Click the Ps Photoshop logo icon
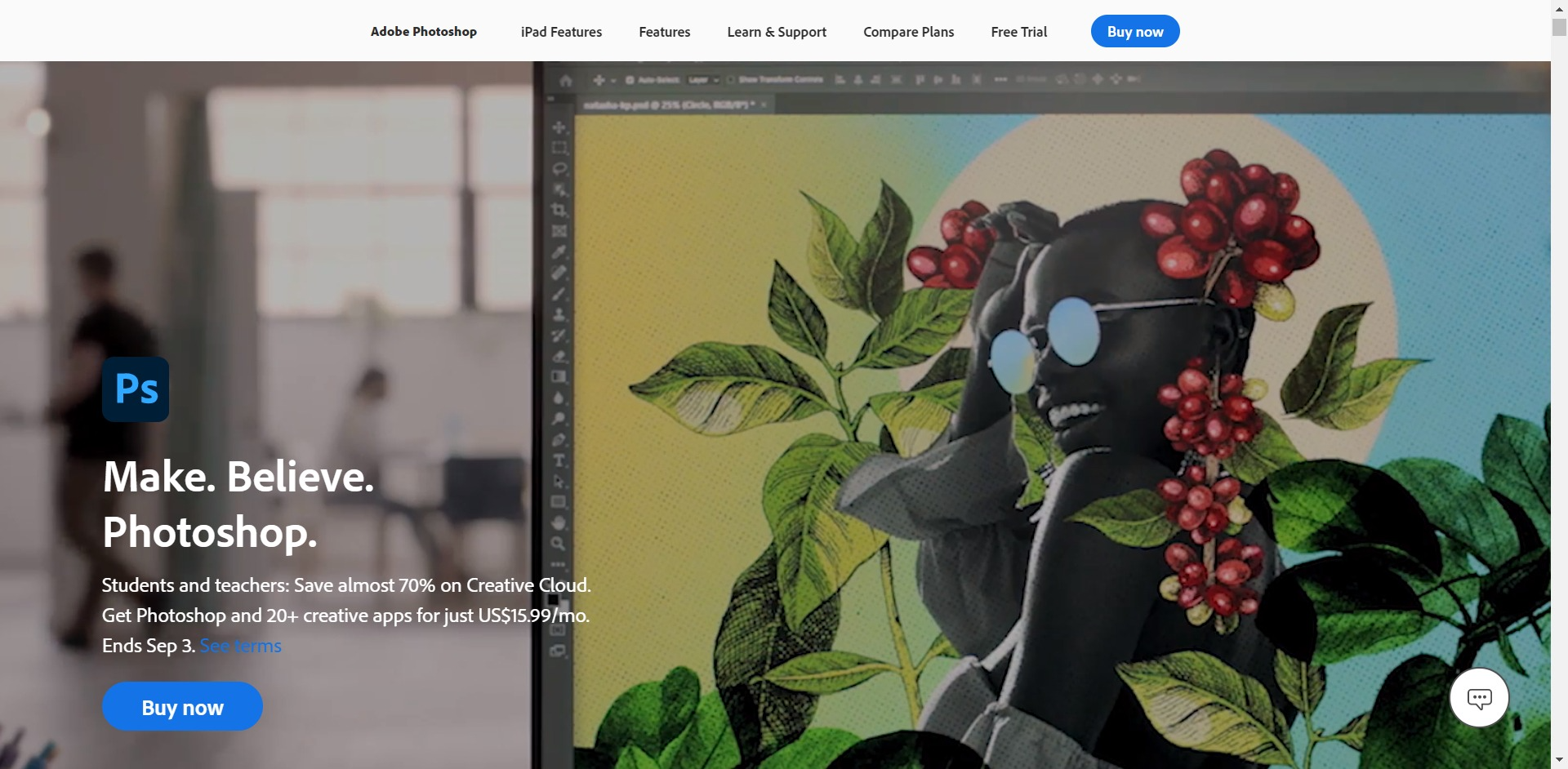1568x769 pixels. [136, 389]
